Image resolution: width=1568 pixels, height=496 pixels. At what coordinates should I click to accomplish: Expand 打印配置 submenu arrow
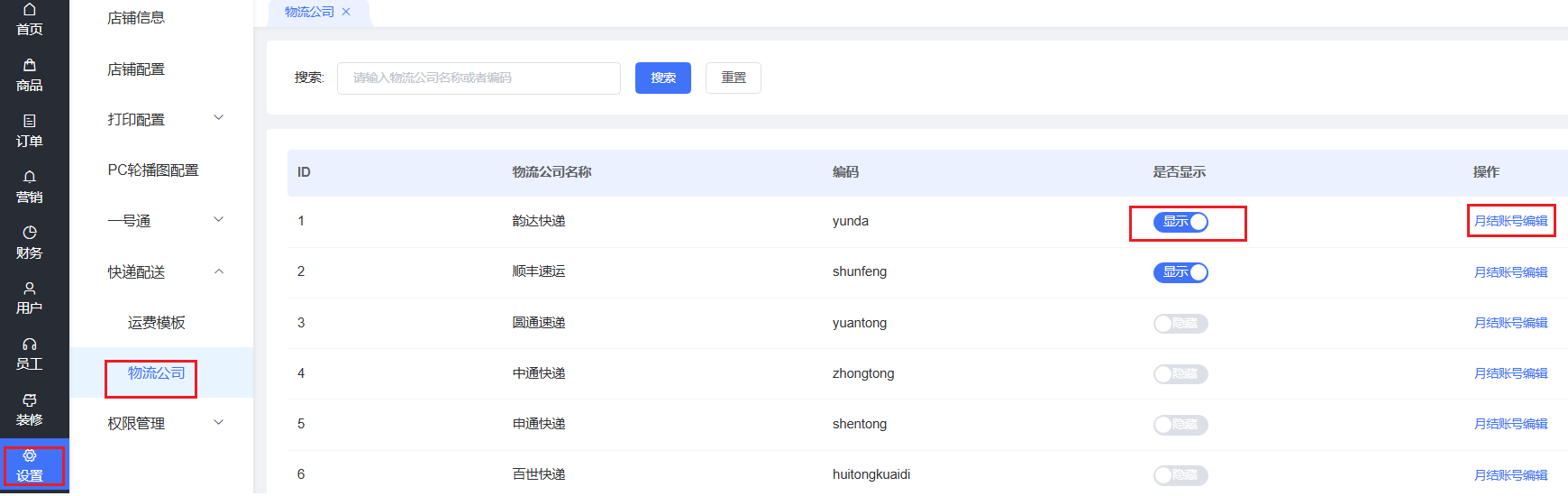[218, 118]
